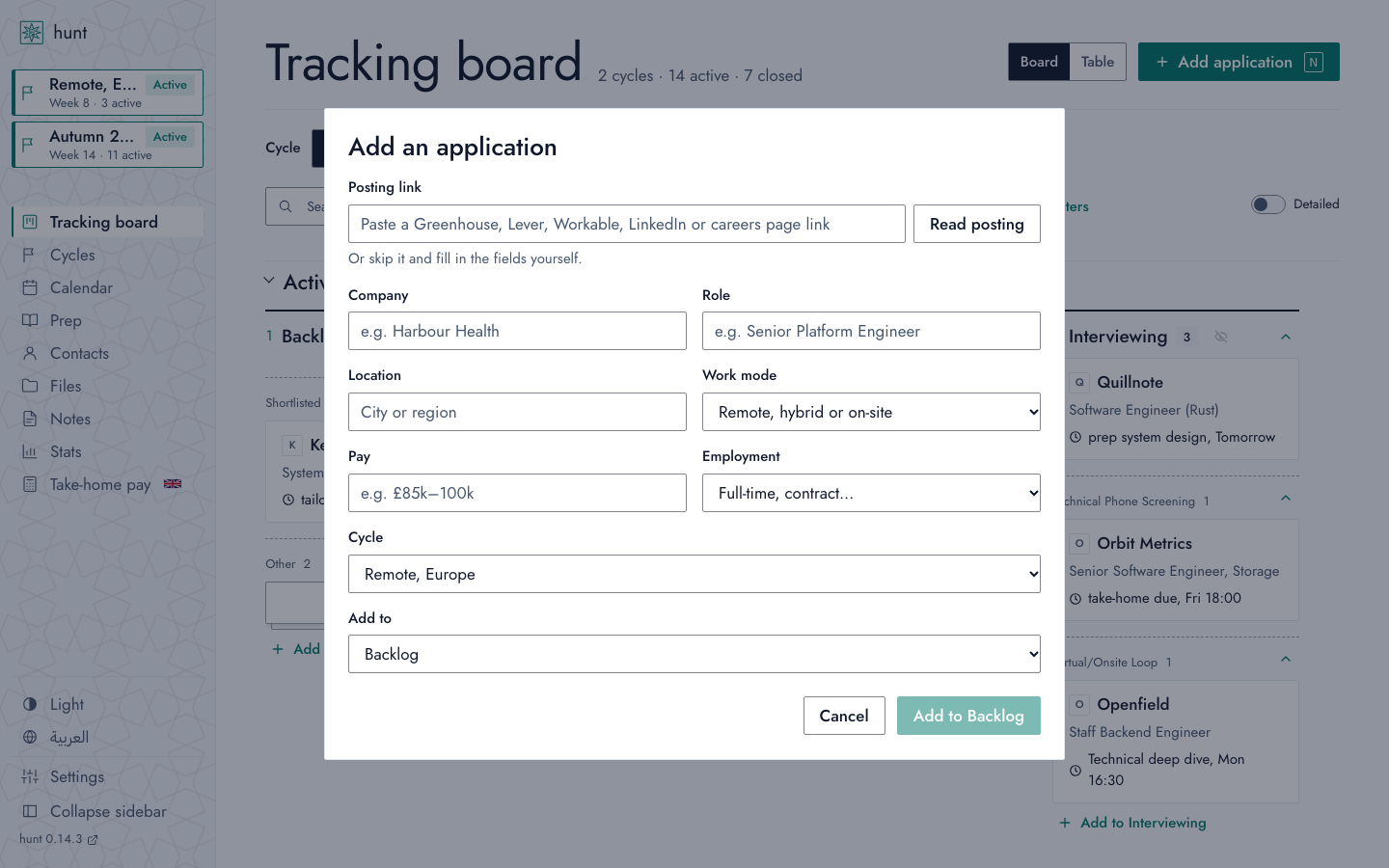Image resolution: width=1389 pixels, height=868 pixels.
Task: Collapse Virtual/Onsite Loop group
Action: coord(1286,659)
